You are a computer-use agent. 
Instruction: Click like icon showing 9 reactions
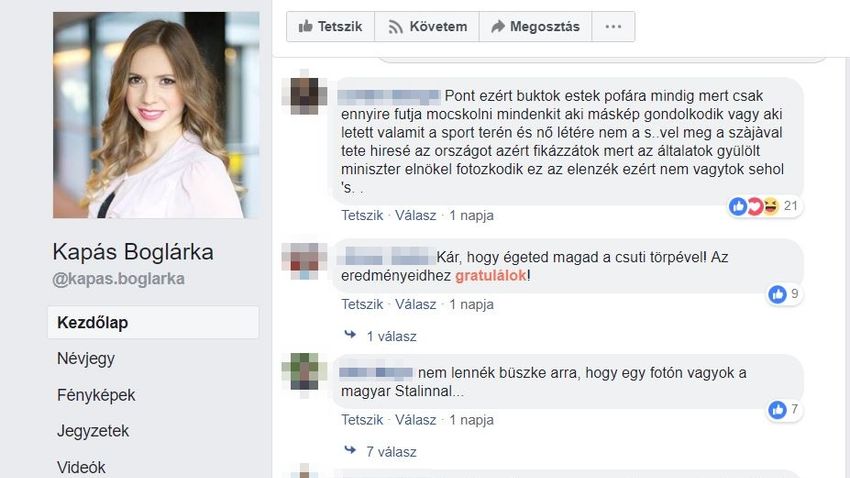click(784, 294)
